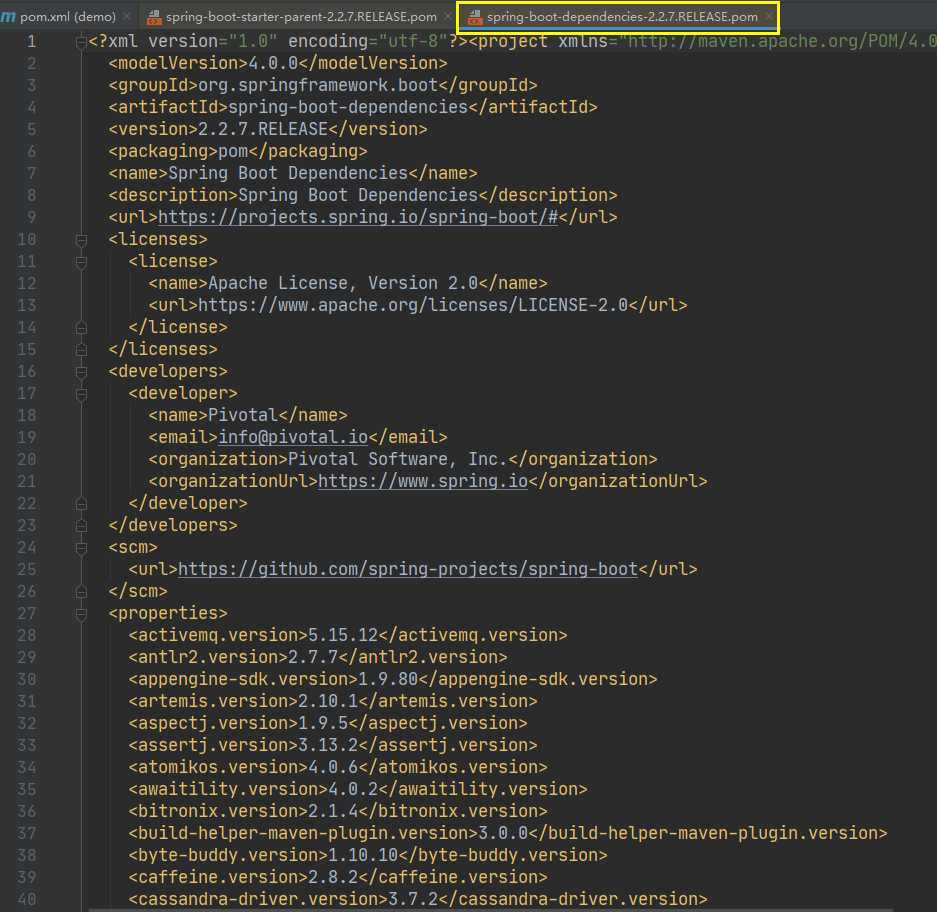Fold the closing licenses tag on line 15
This screenshot has width=937, height=912.
tap(81, 350)
